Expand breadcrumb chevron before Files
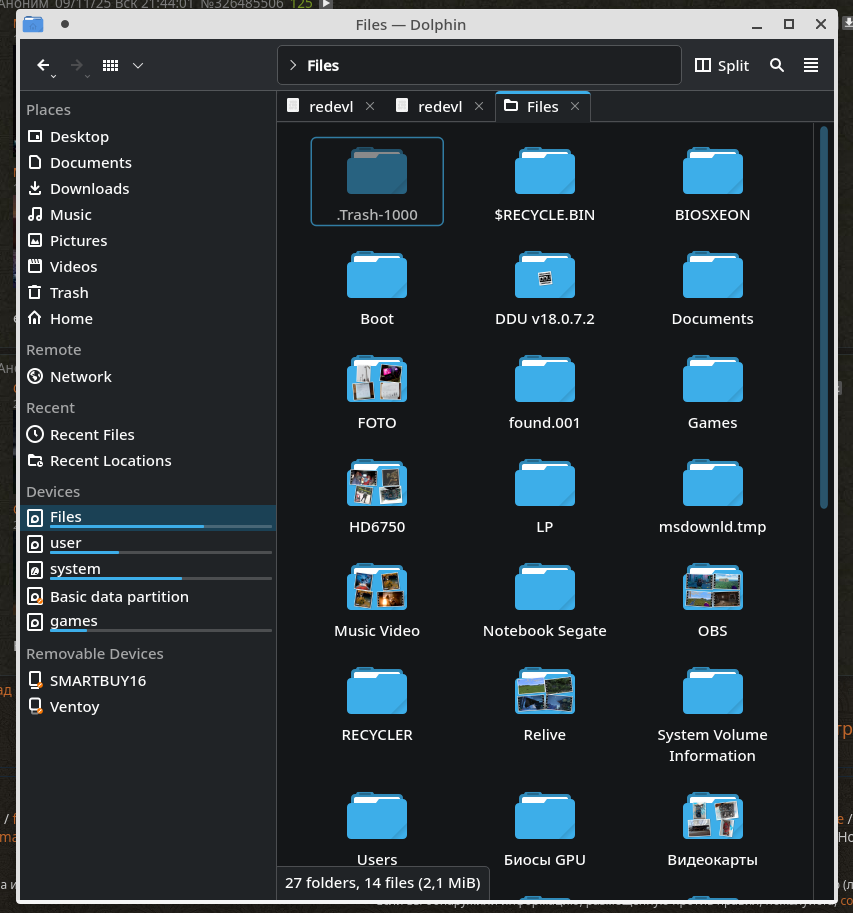853x913 pixels. (292, 65)
